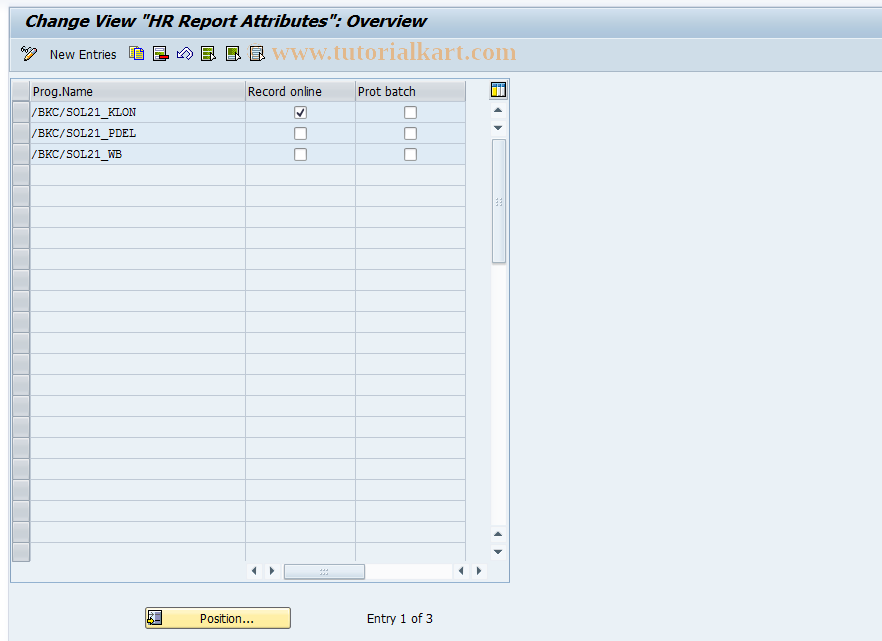Click the Prot batch column header
882x641 pixels.
click(x=411, y=91)
